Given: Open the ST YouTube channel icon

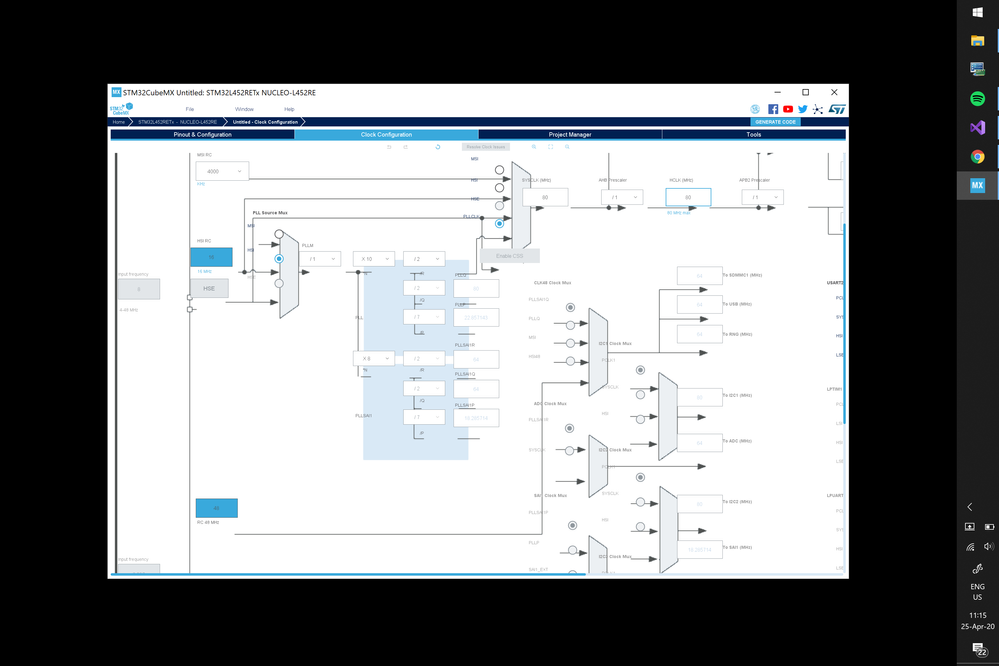Looking at the screenshot, I should (x=788, y=109).
